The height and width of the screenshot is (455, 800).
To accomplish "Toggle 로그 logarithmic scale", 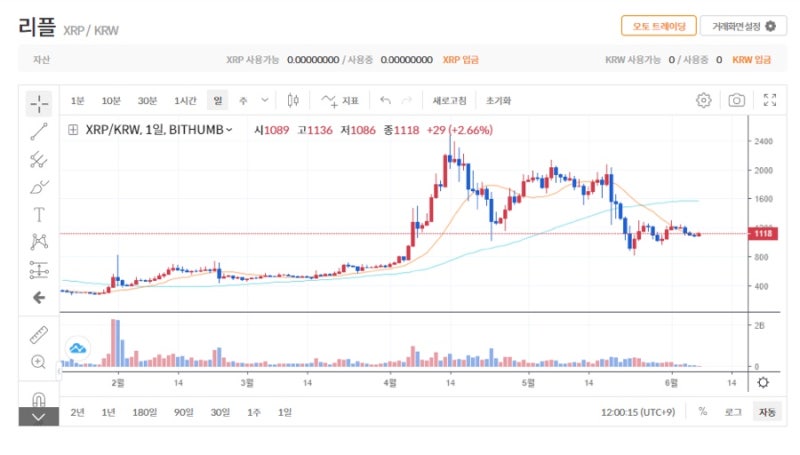I will (x=733, y=412).
